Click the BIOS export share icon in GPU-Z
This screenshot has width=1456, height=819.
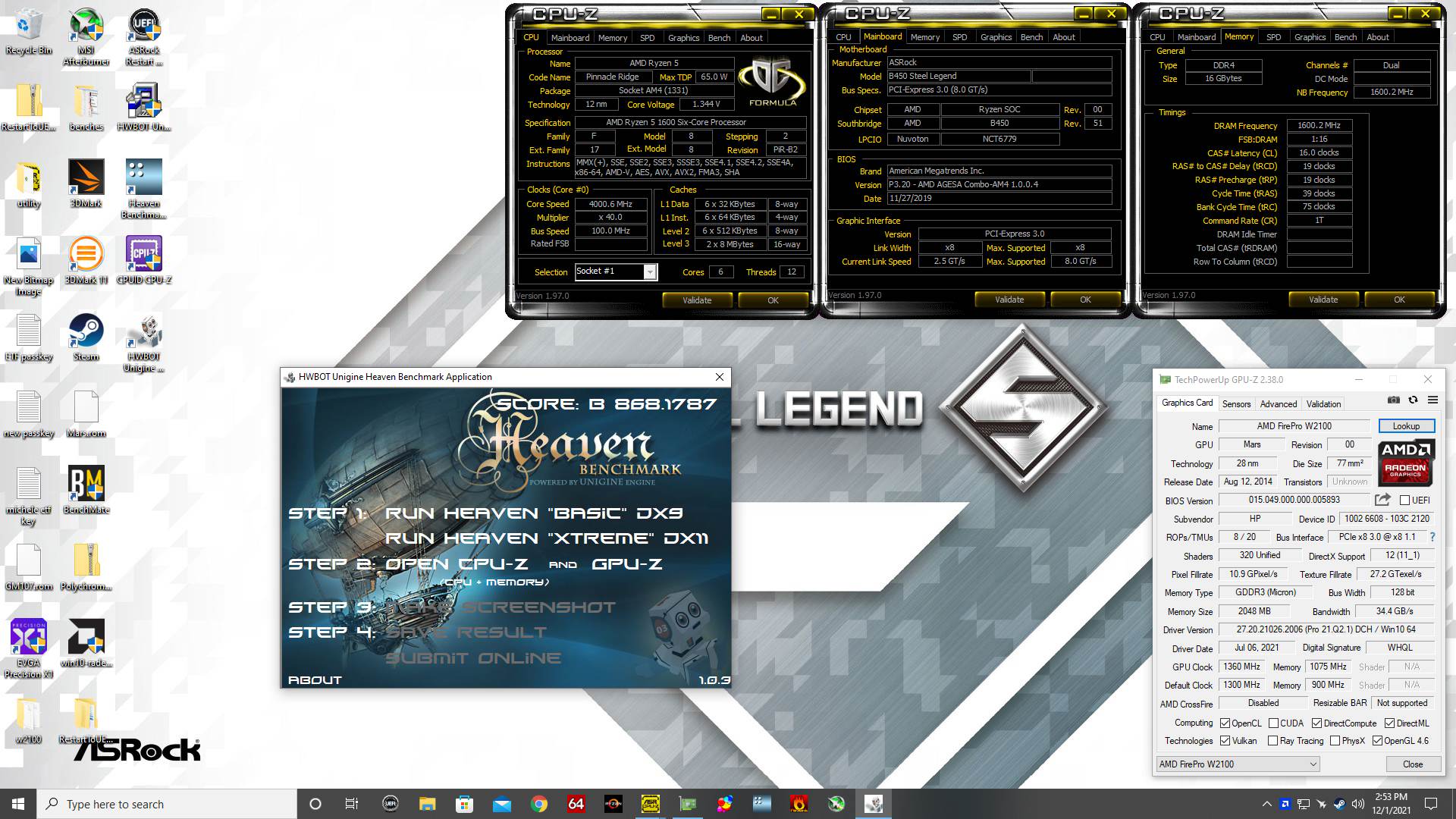[x=1382, y=500]
